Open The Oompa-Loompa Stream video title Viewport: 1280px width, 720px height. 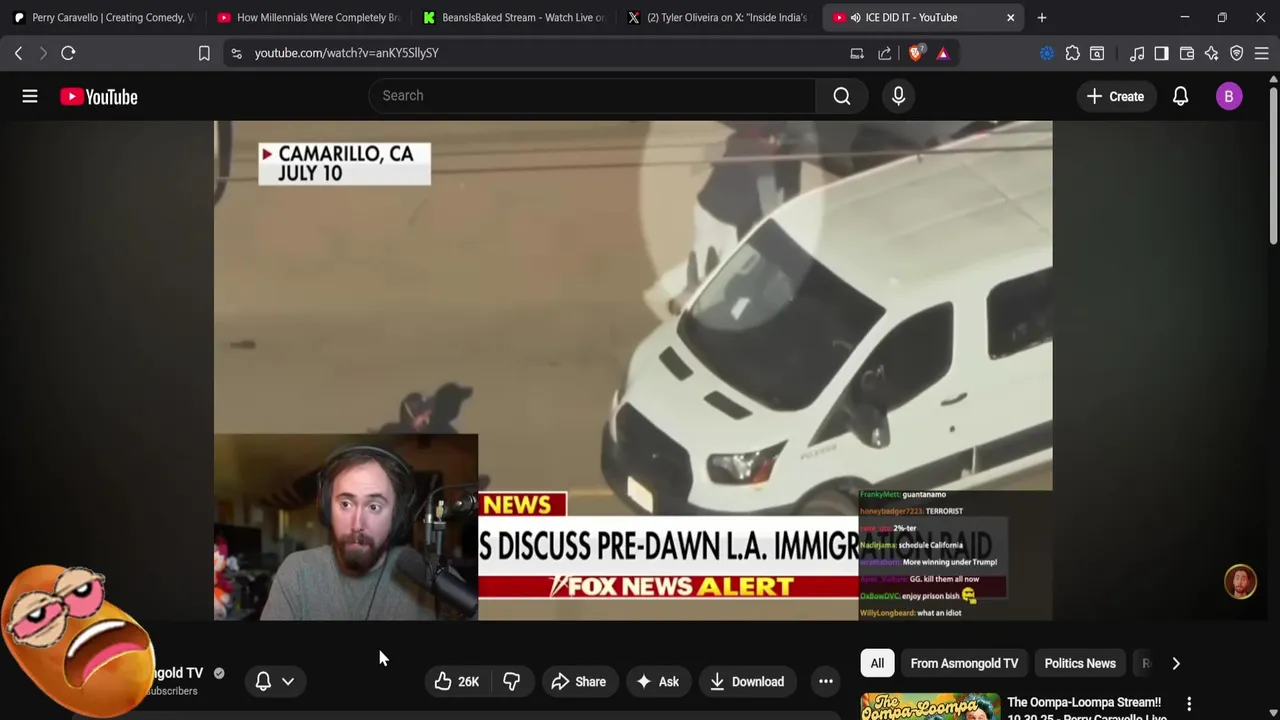tap(1087, 709)
